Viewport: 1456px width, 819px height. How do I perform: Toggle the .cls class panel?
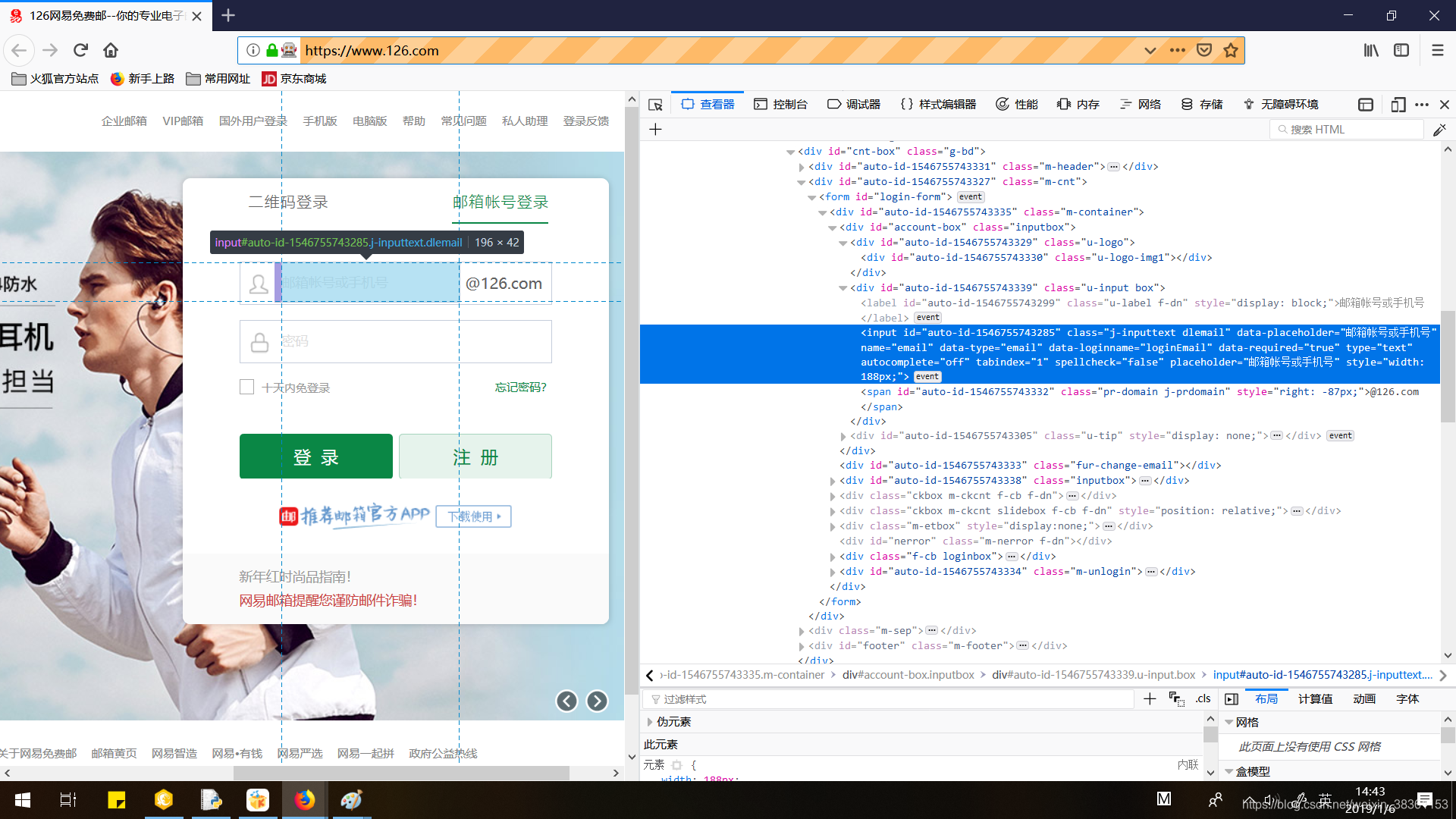coord(1203,699)
